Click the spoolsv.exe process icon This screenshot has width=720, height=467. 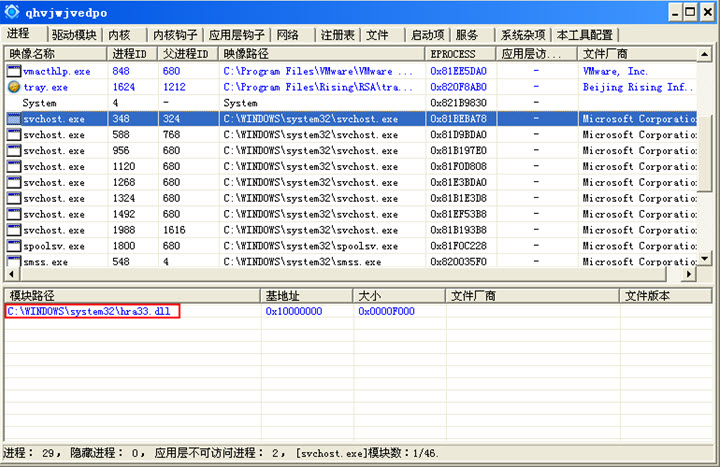[x=14, y=246]
